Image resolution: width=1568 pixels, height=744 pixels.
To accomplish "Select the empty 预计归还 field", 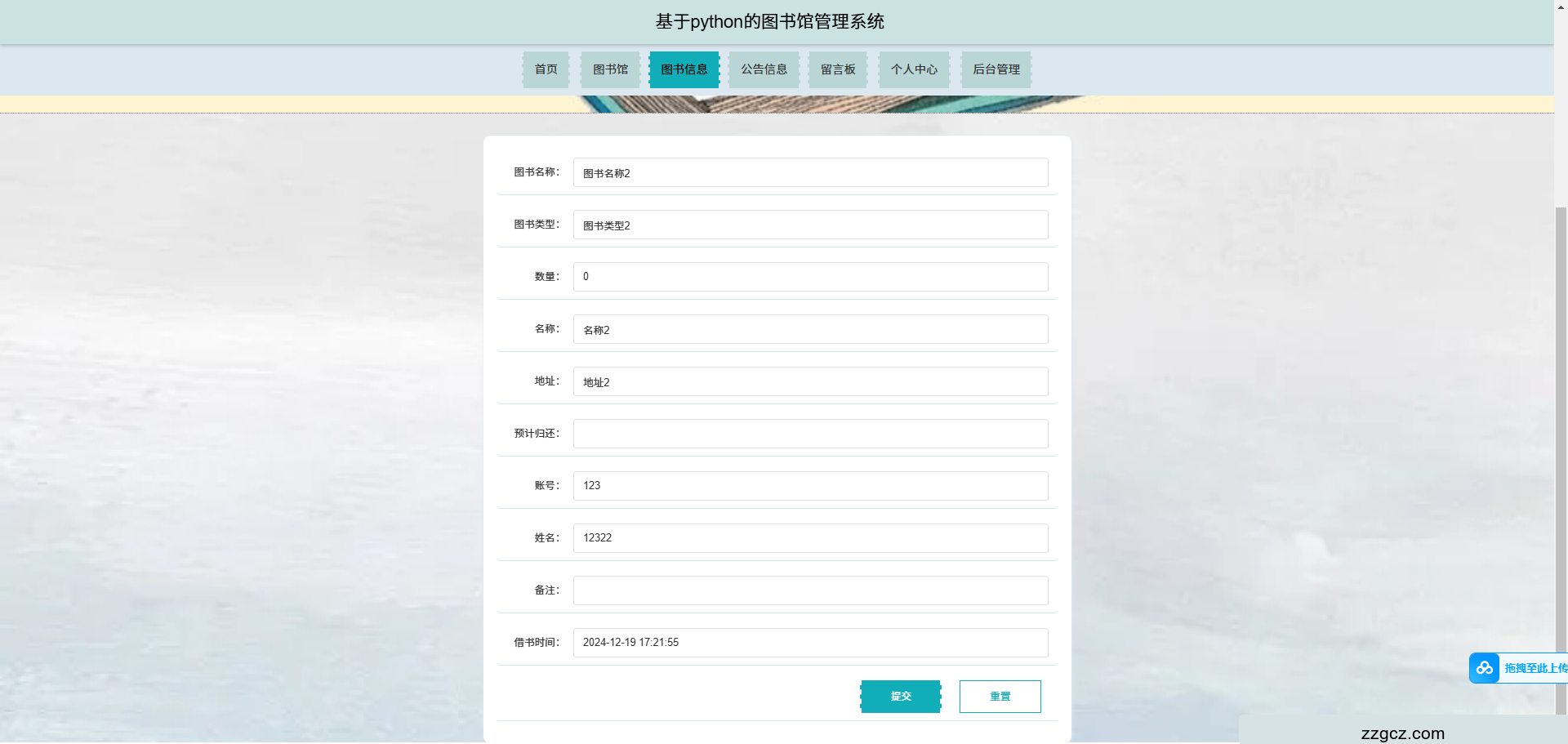I will tap(809, 434).
